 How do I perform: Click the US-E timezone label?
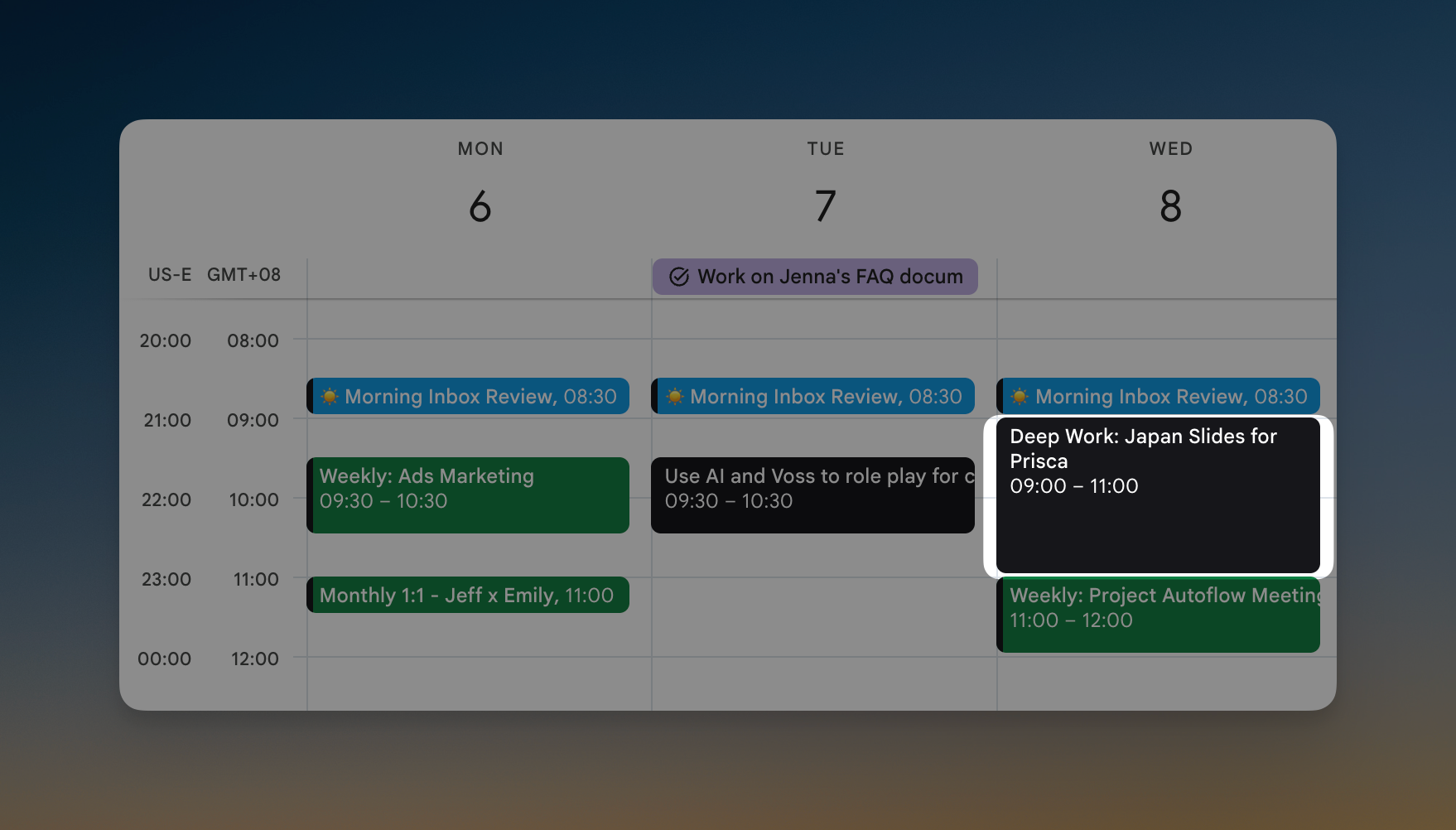[169, 275]
